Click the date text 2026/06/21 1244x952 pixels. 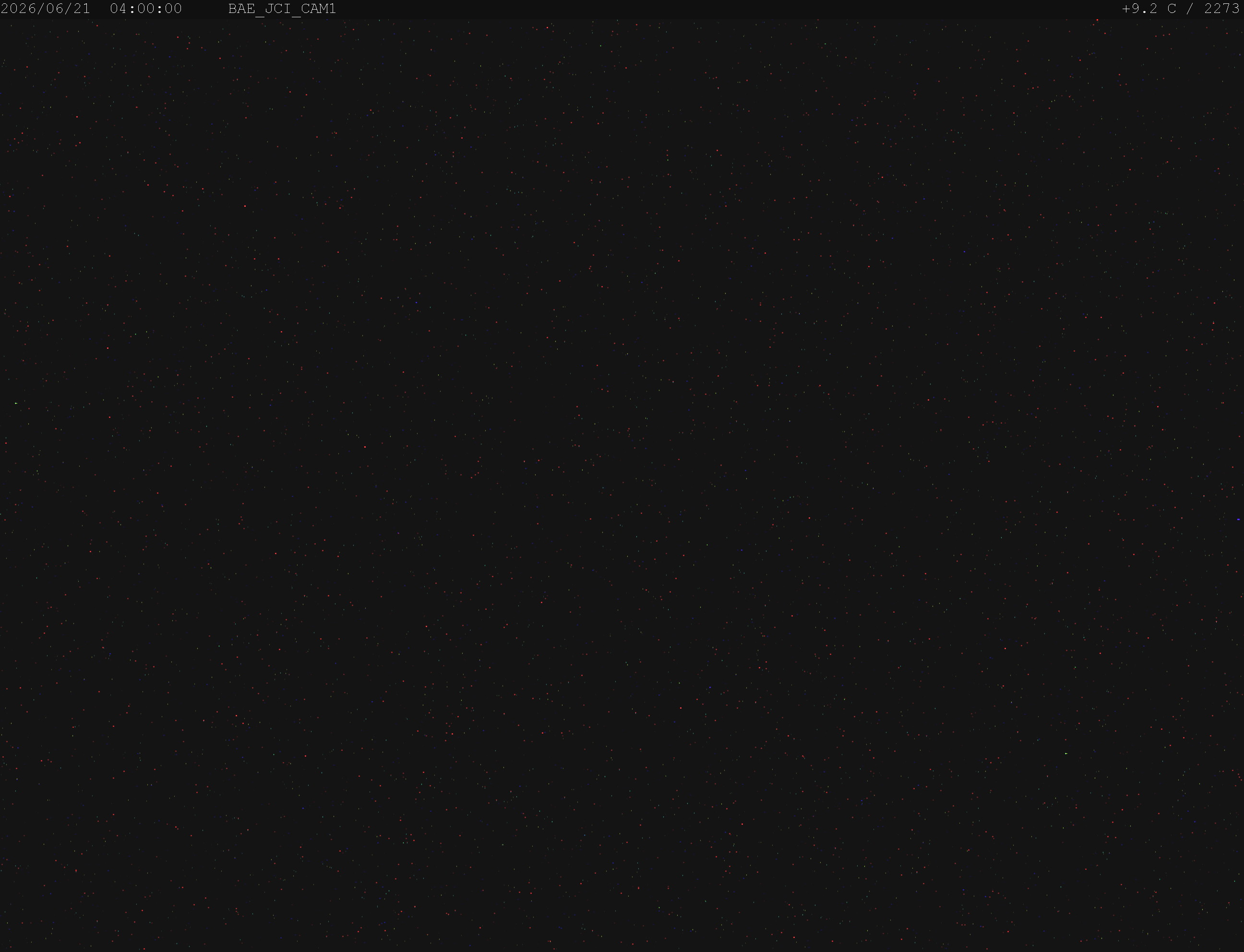46,9
